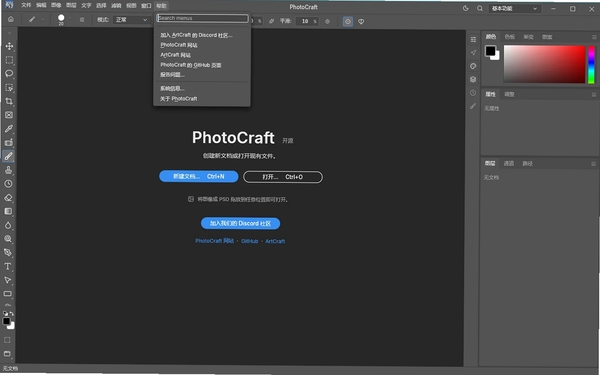The image size is (600, 375).
Task: Switch to the 通道 tab
Action: 509,163
